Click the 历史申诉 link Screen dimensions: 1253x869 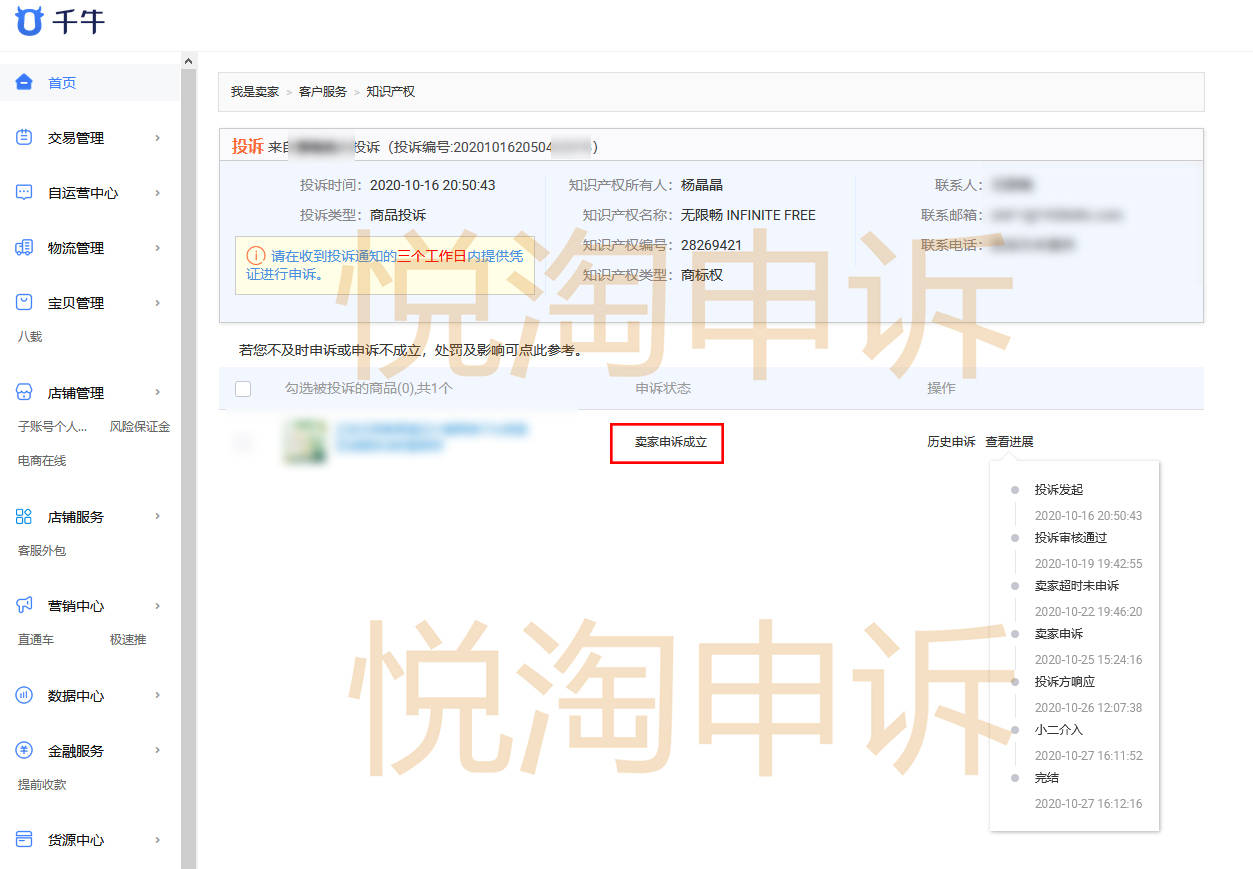coord(950,442)
